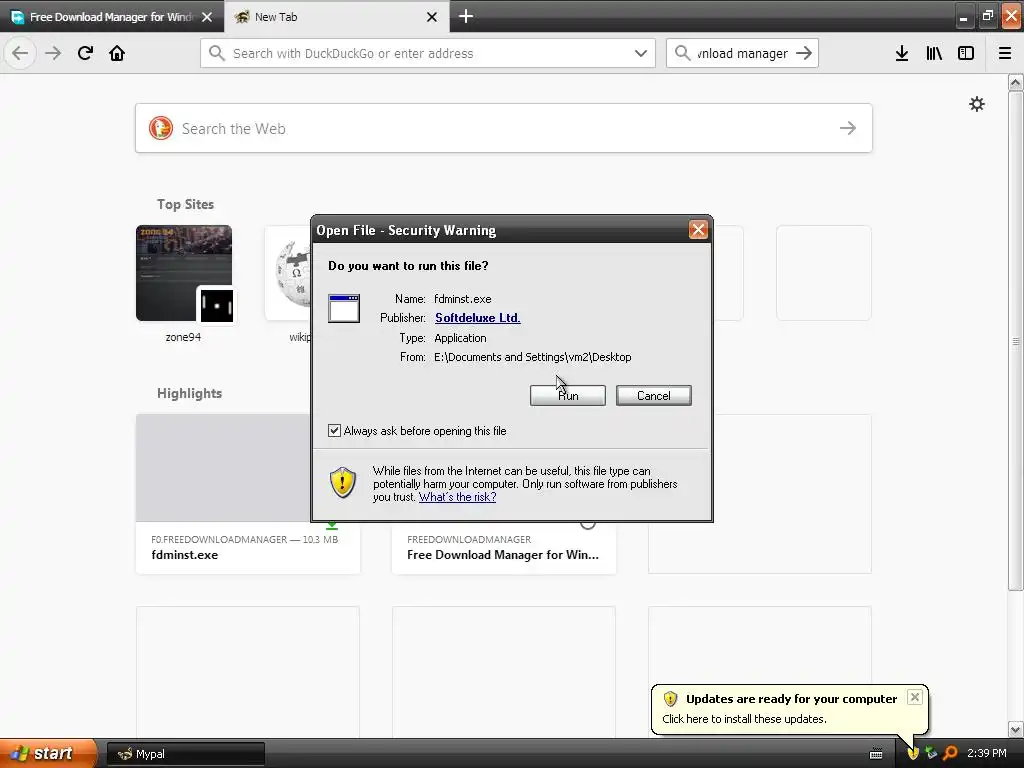Open the Wikipedia top site tile

coord(288,273)
